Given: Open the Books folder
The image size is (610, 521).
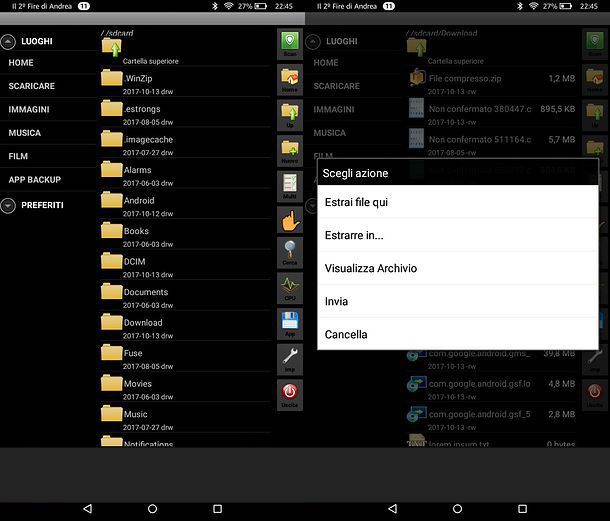Looking at the screenshot, I should 185,235.
